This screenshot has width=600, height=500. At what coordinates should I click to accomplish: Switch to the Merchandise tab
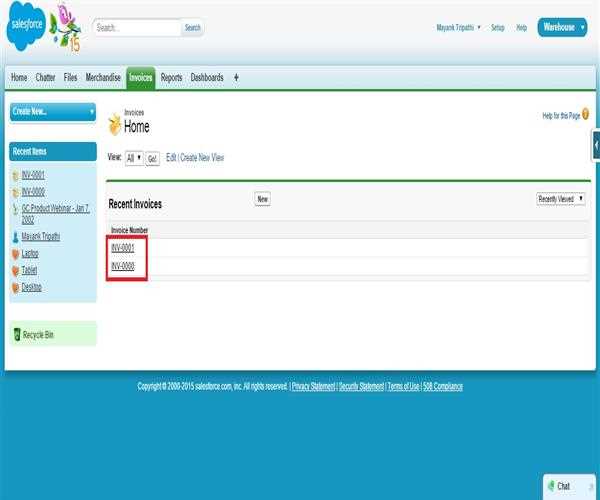tap(103, 77)
